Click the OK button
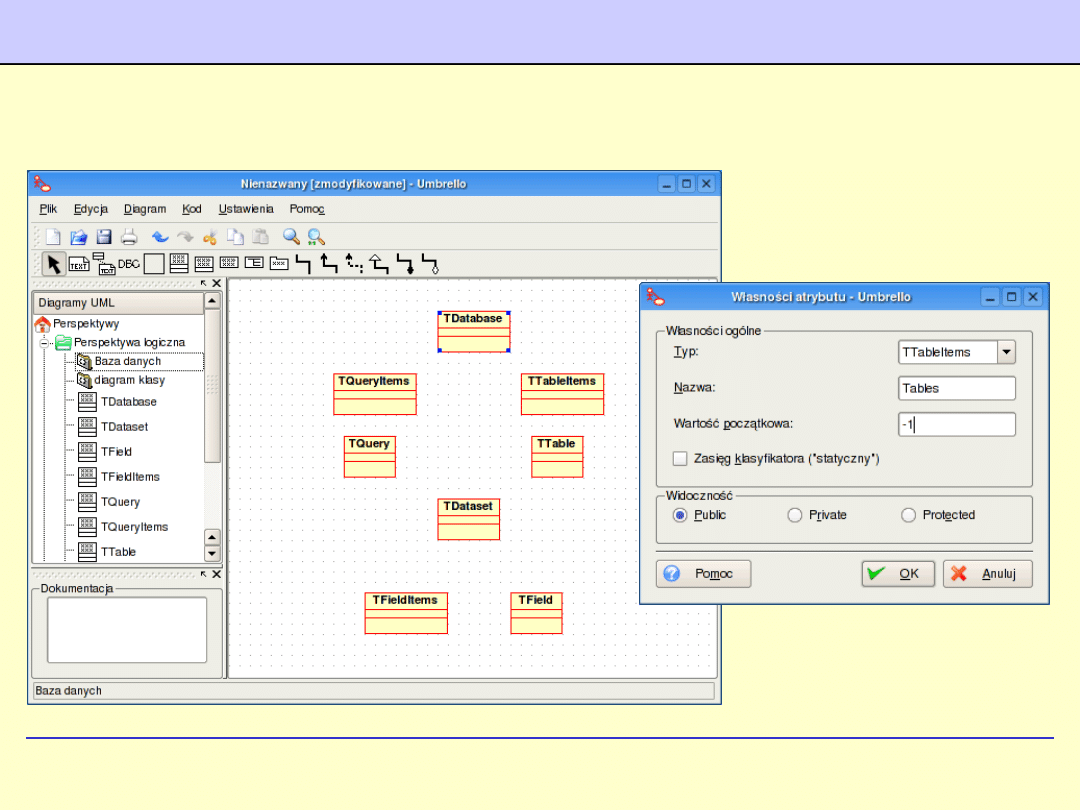Viewport: 1080px width, 810px height. [897, 574]
